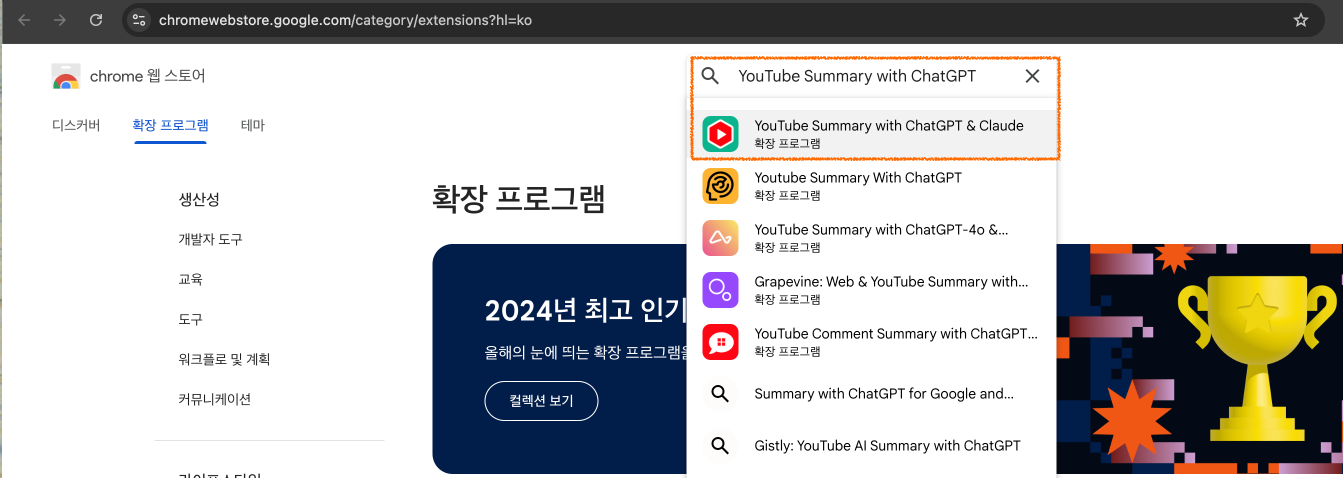This screenshot has width=1343, height=478.
Task: Select Youtube Summary With ChatGPT suggestion
Action: point(872,186)
